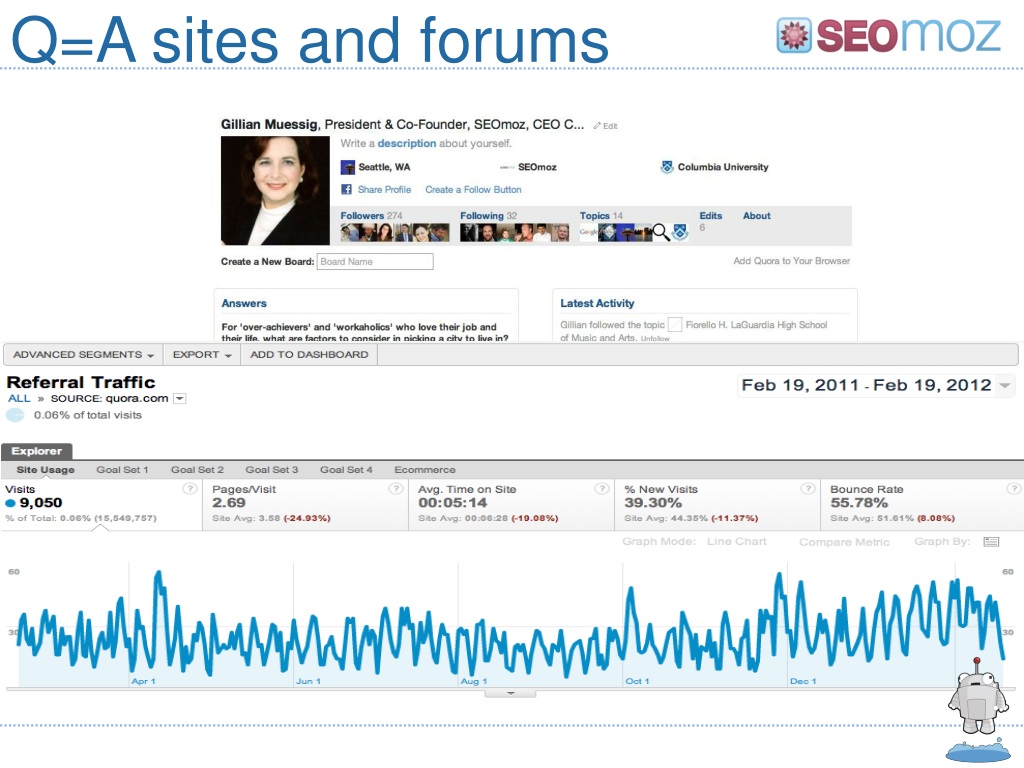
Task: Click the ALL breadcrumb link
Action: [x=19, y=398]
